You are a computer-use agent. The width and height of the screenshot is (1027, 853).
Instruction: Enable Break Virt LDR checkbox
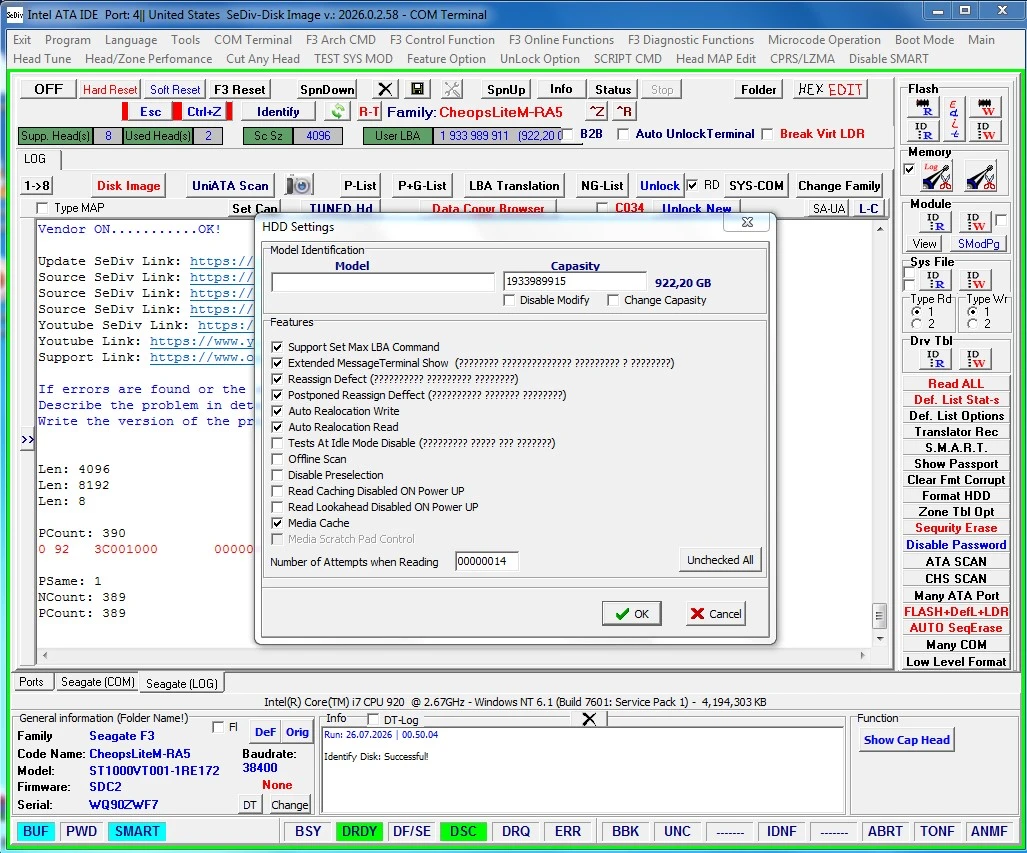[768, 134]
